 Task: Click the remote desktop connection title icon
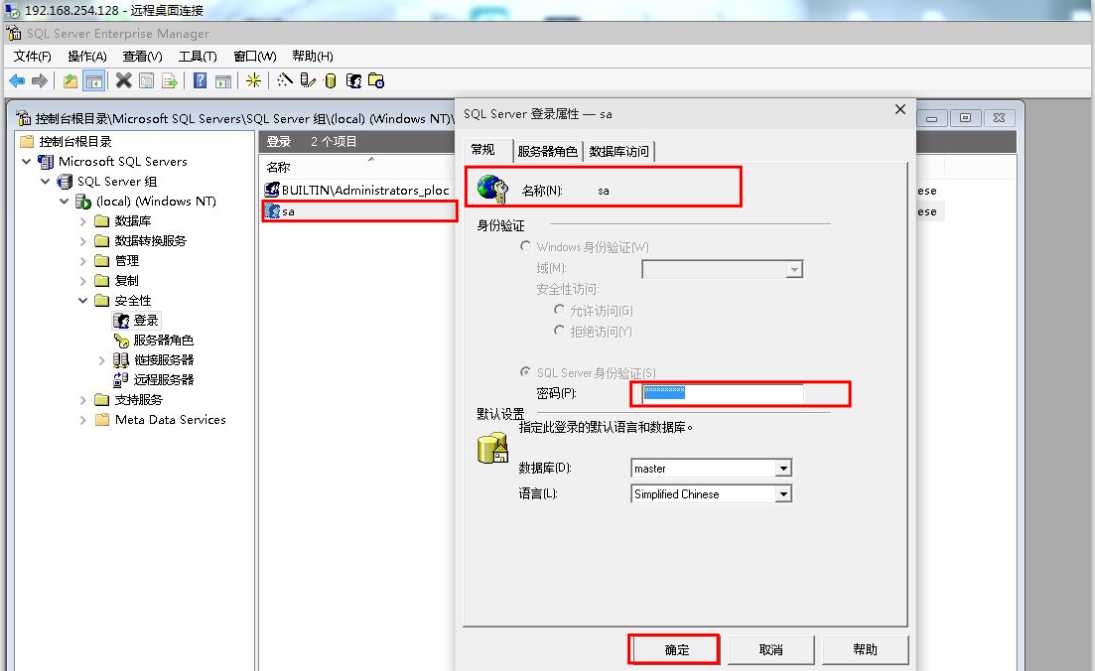click(x=12, y=10)
